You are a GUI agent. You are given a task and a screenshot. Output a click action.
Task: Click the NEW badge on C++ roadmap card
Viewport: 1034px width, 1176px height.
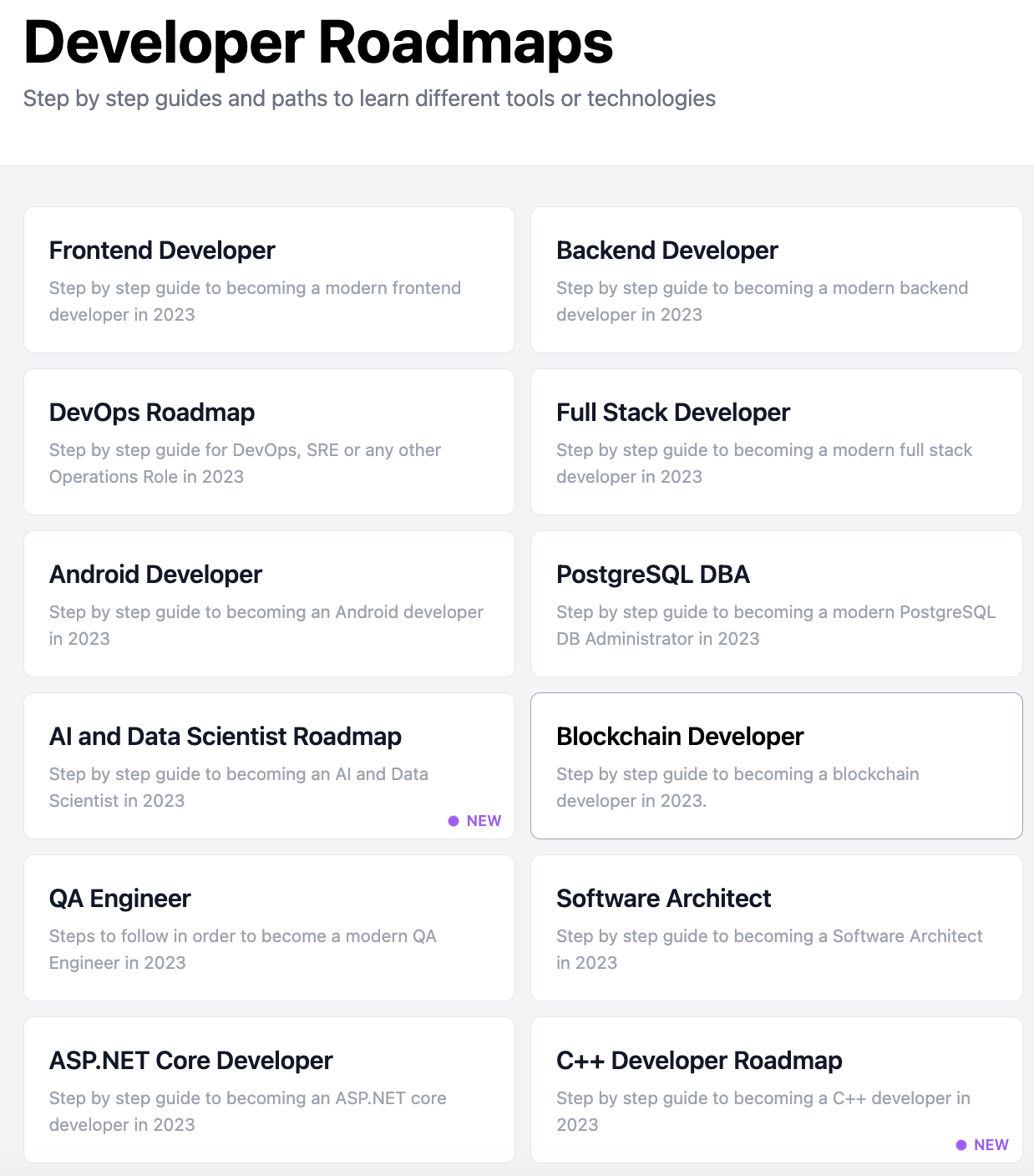pos(982,1144)
